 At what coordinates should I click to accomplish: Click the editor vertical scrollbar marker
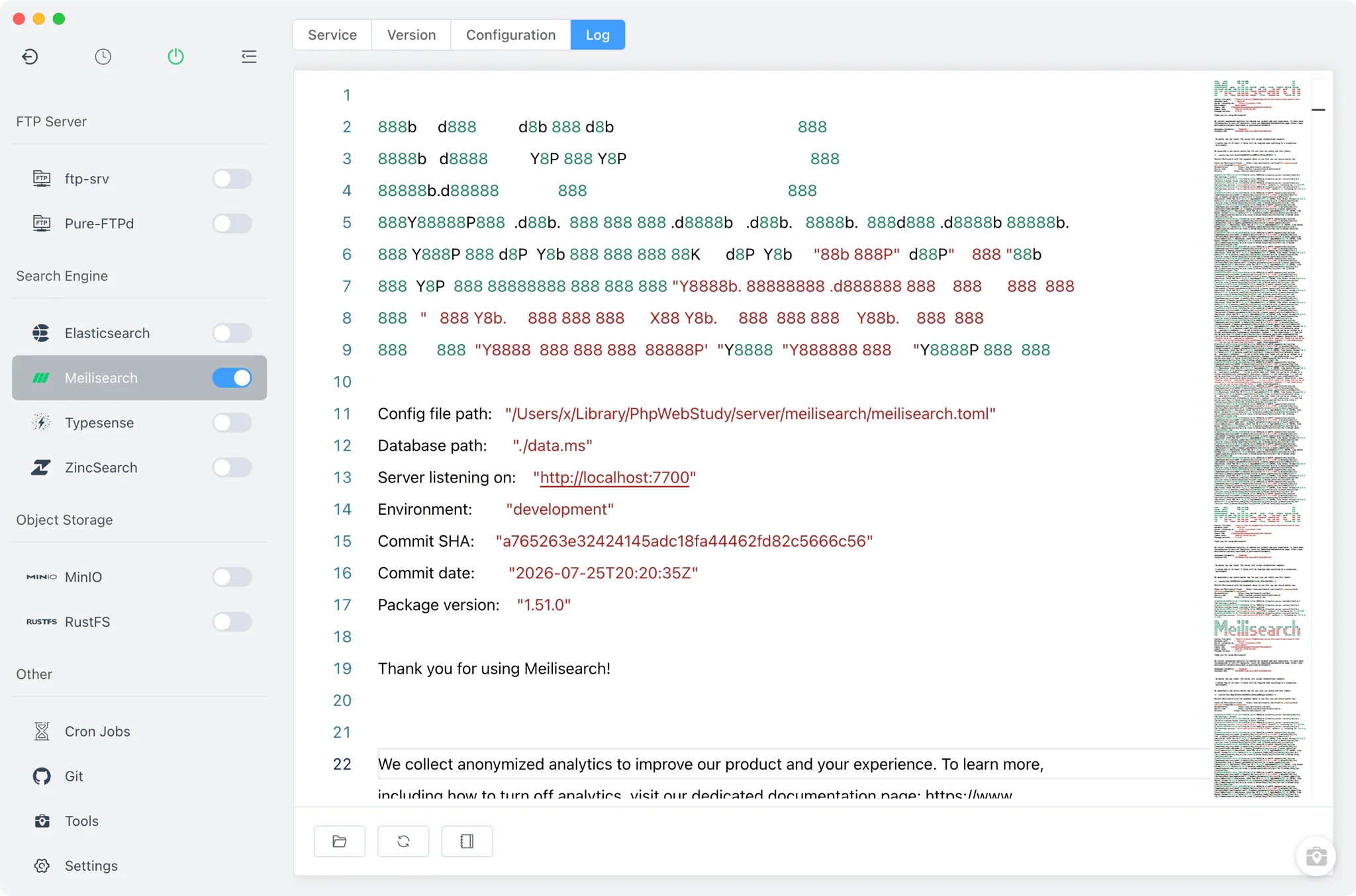tap(1318, 110)
